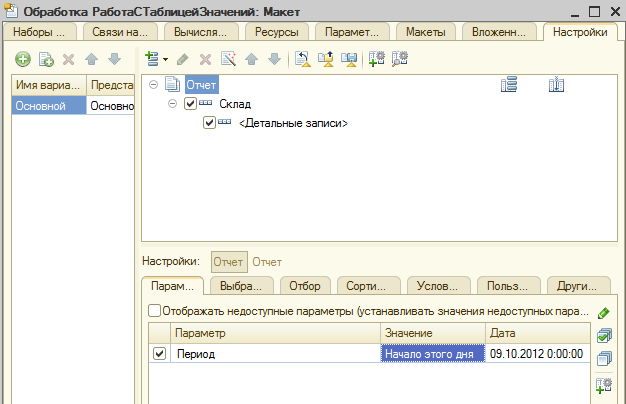Screen dimensions: 626x404
Task: Select the Склад grouping row
Action: pyautogui.click(x=235, y=104)
